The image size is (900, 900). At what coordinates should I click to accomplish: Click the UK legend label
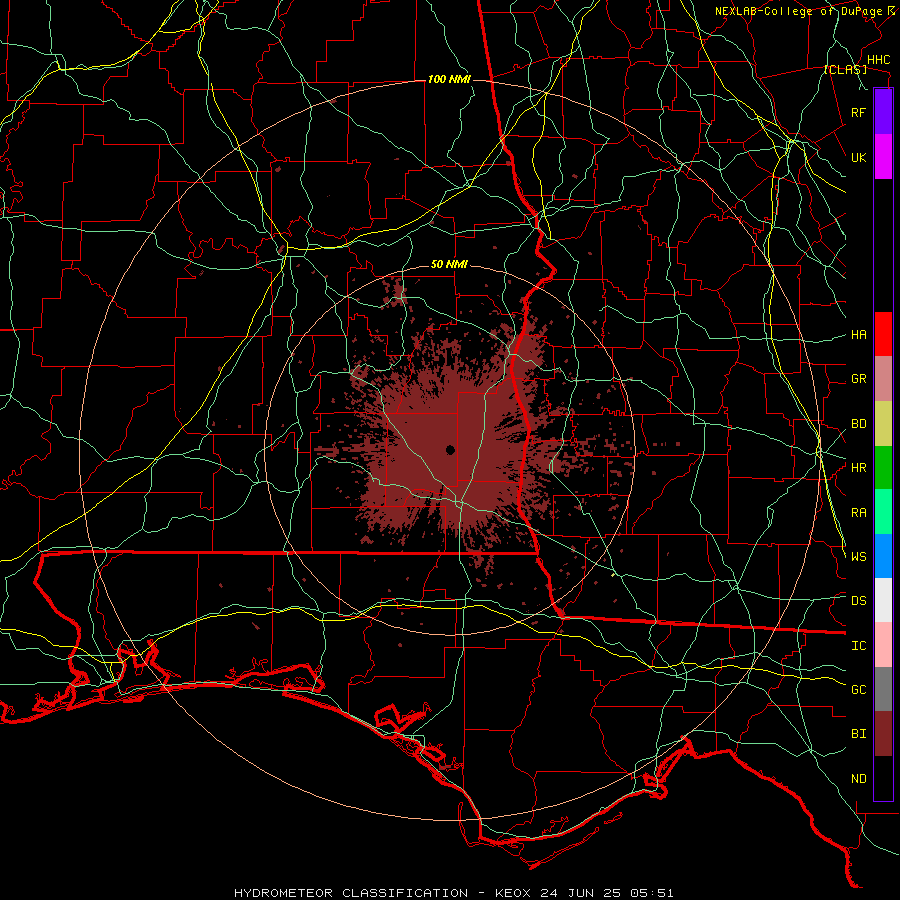(858, 158)
